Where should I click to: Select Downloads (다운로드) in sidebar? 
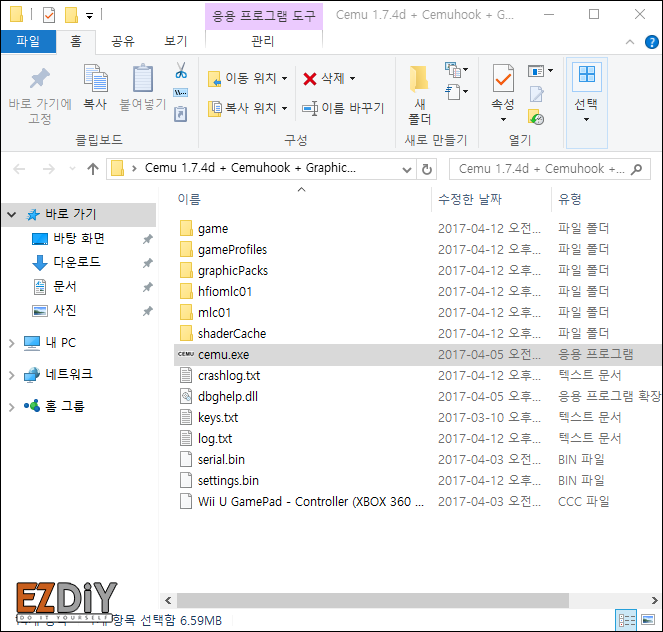77,263
